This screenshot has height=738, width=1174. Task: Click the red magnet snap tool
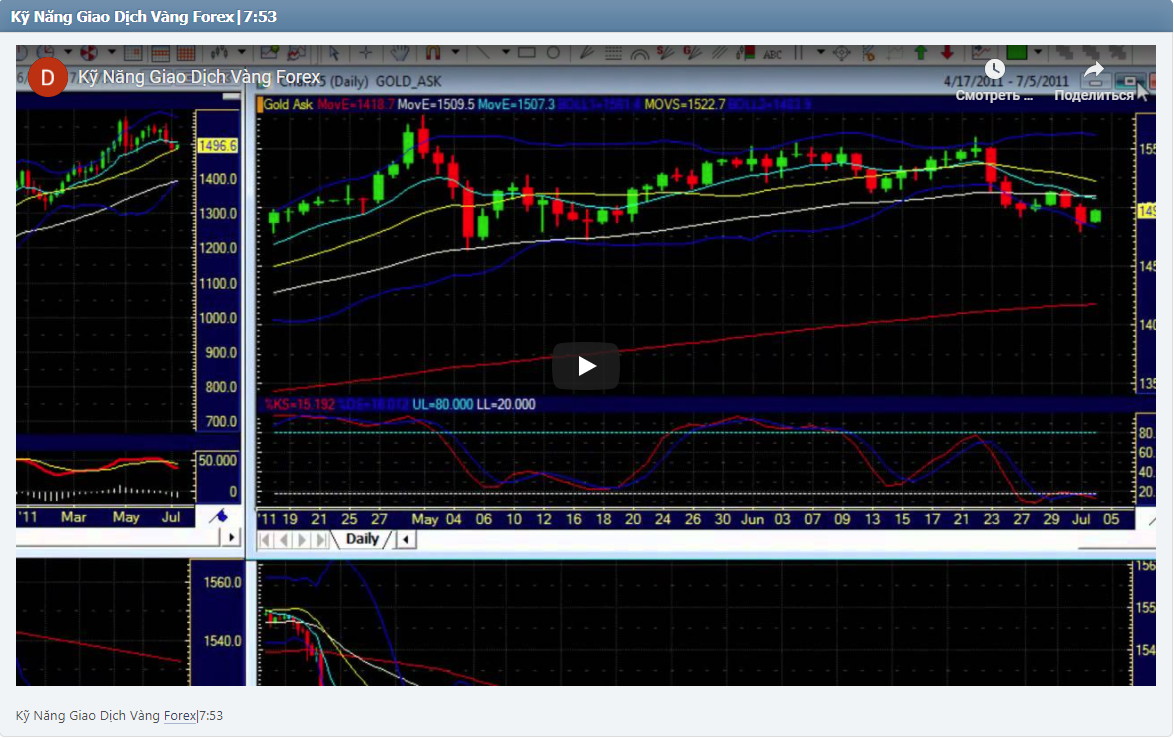tap(433, 53)
